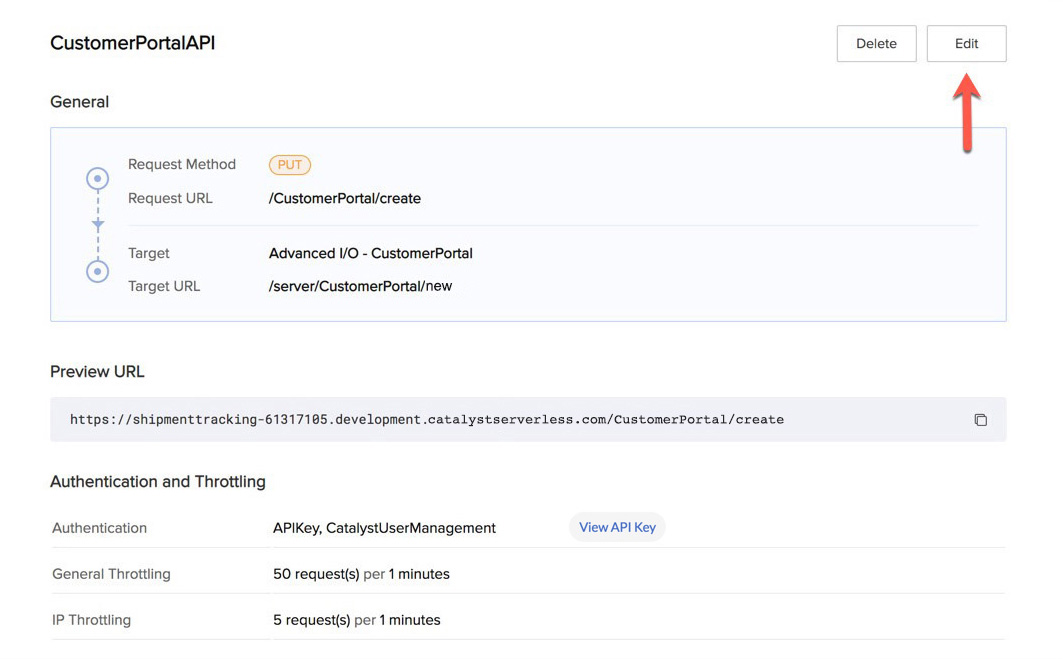Click the target node circle icon
Image resolution: width=1063 pixels, height=659 pixels.
98,270
